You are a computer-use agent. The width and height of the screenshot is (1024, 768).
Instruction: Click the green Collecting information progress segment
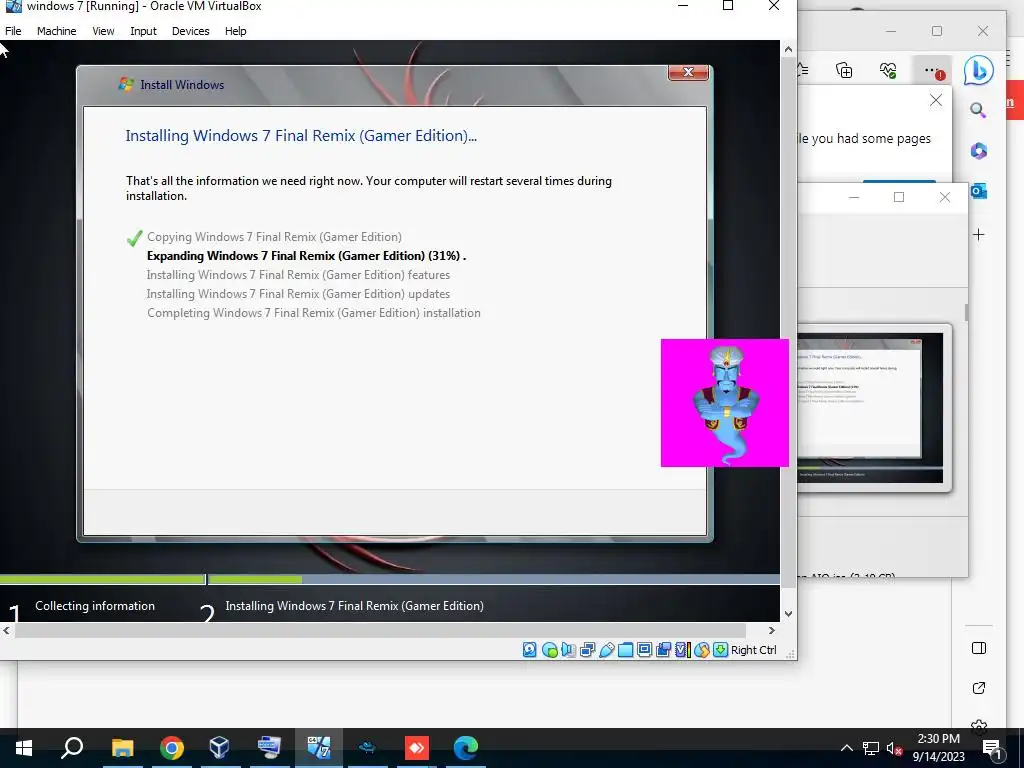point(103,579)
